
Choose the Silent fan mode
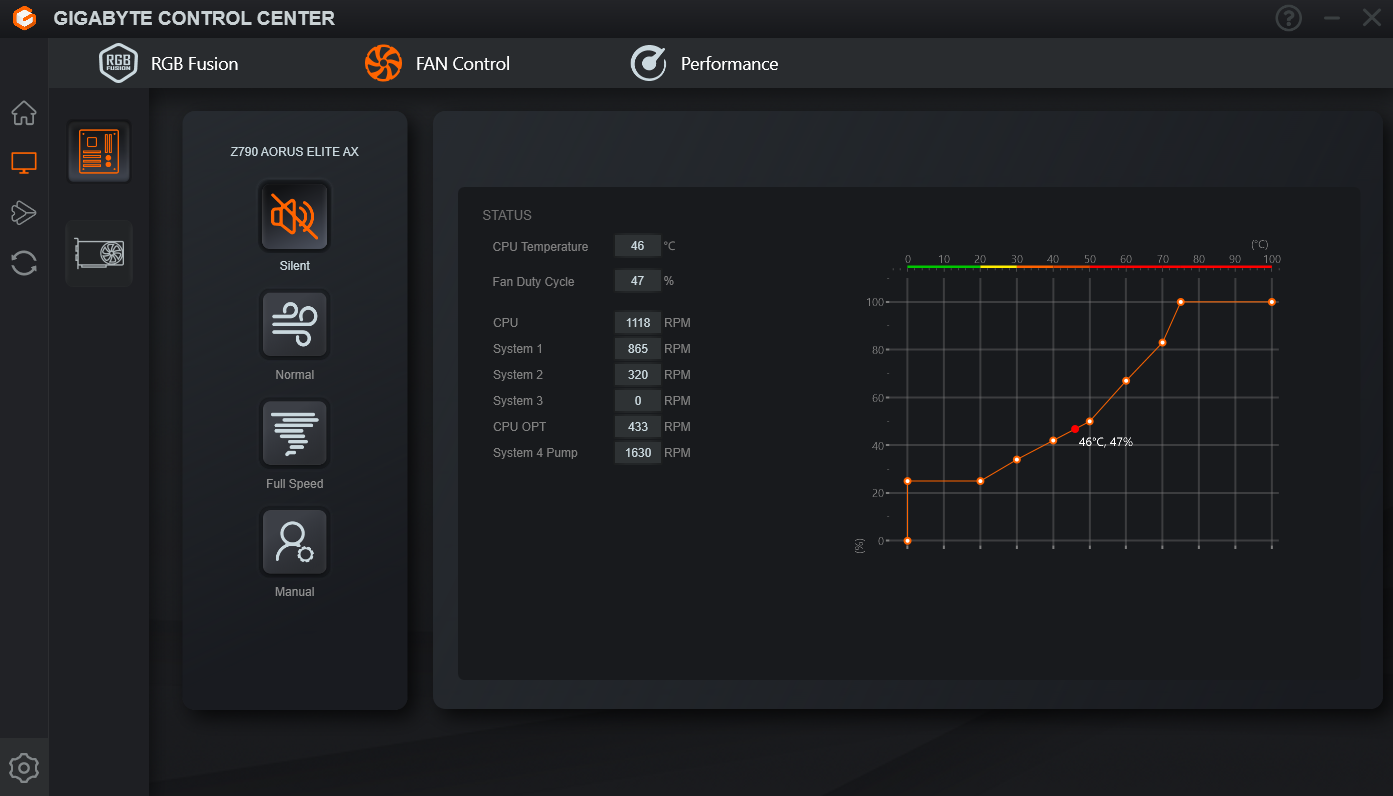(x=294, y=216)
